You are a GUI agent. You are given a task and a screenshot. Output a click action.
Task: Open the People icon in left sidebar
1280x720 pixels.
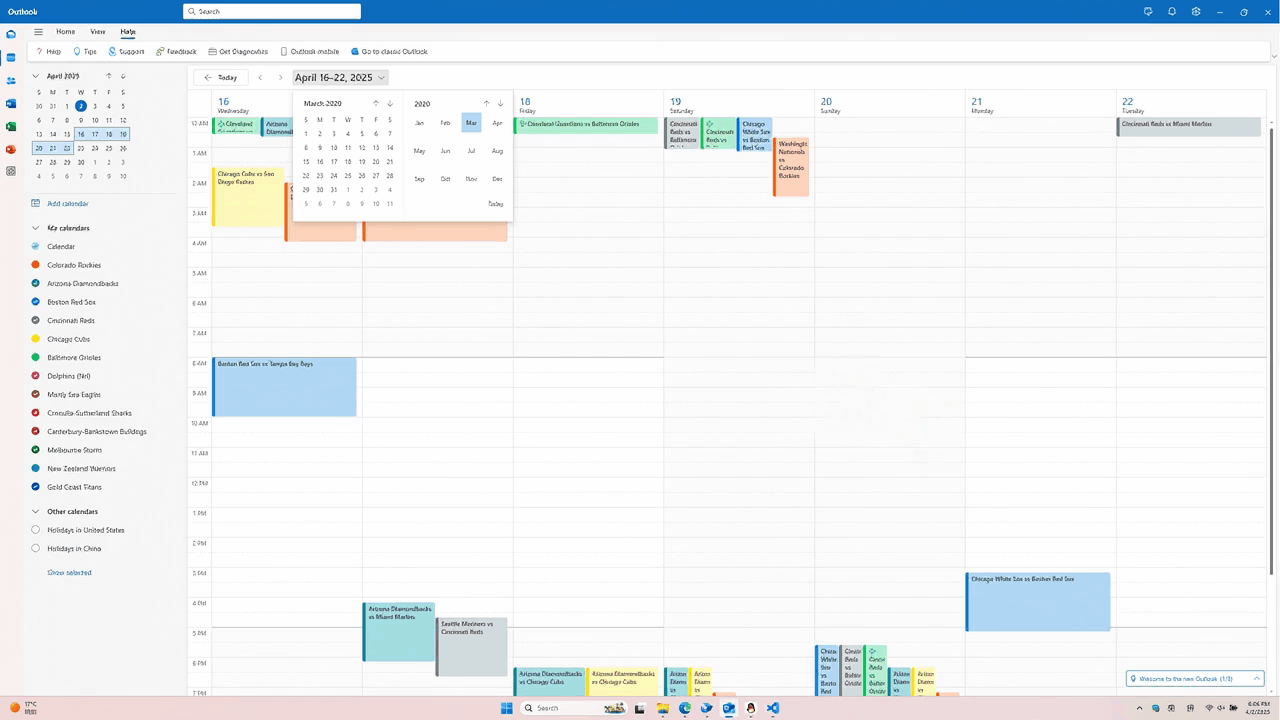point(11,80)
